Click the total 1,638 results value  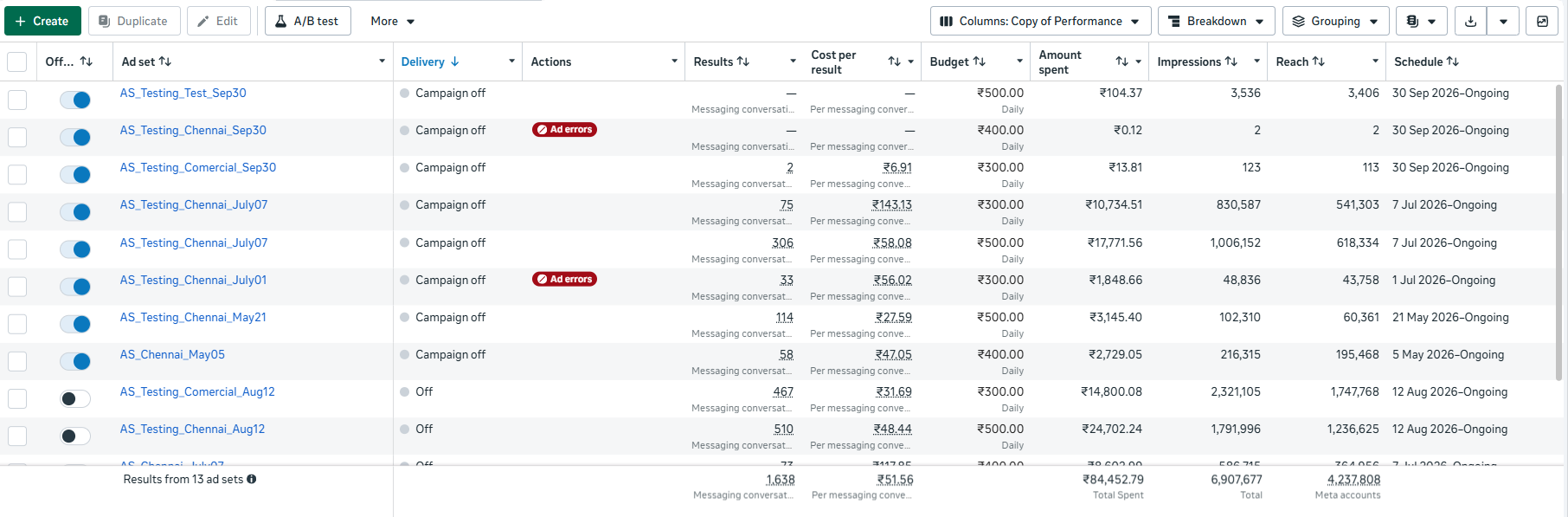(x=780, y=479)
